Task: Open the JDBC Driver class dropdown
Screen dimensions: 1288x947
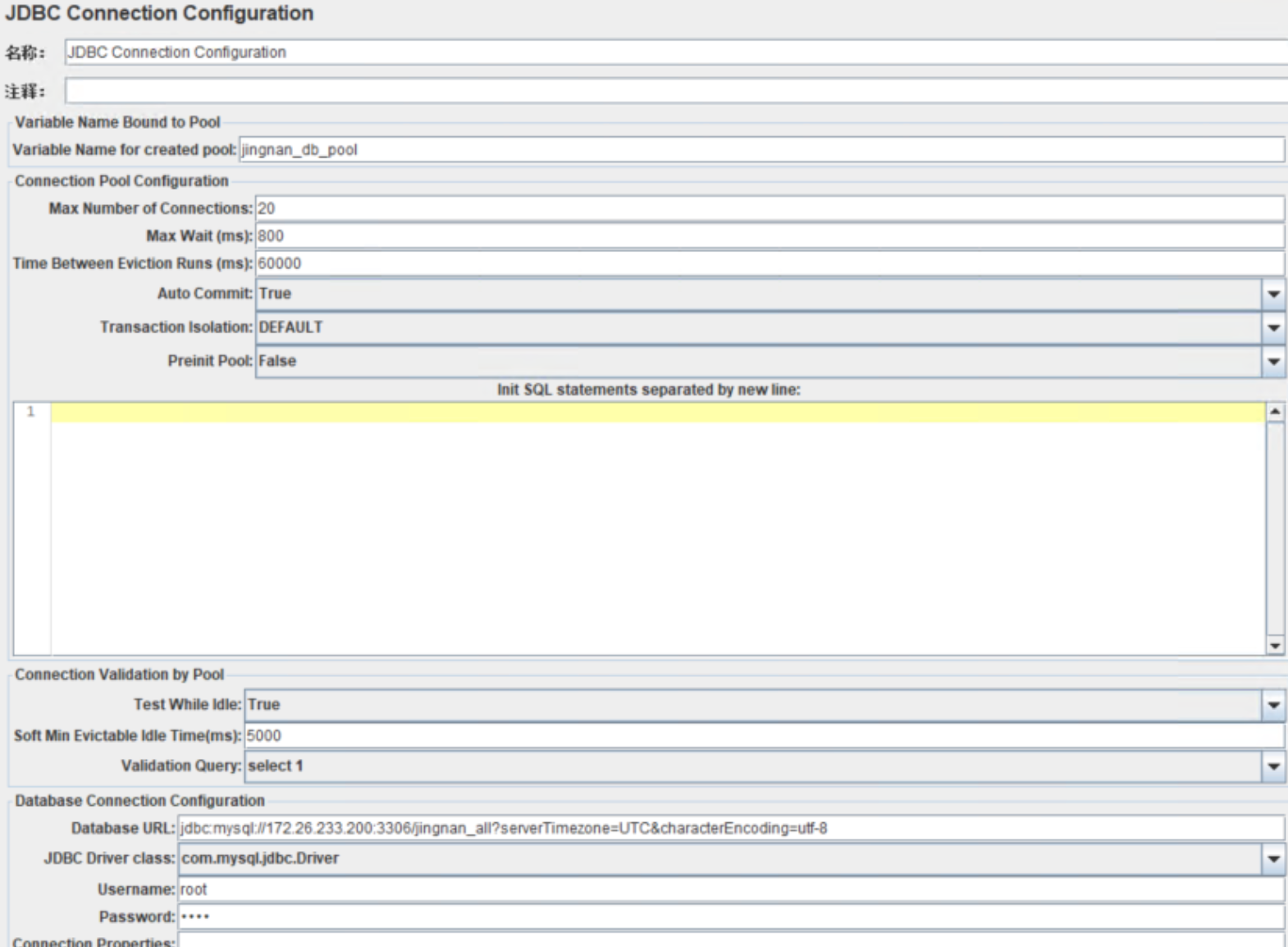Action: (731, 858)
